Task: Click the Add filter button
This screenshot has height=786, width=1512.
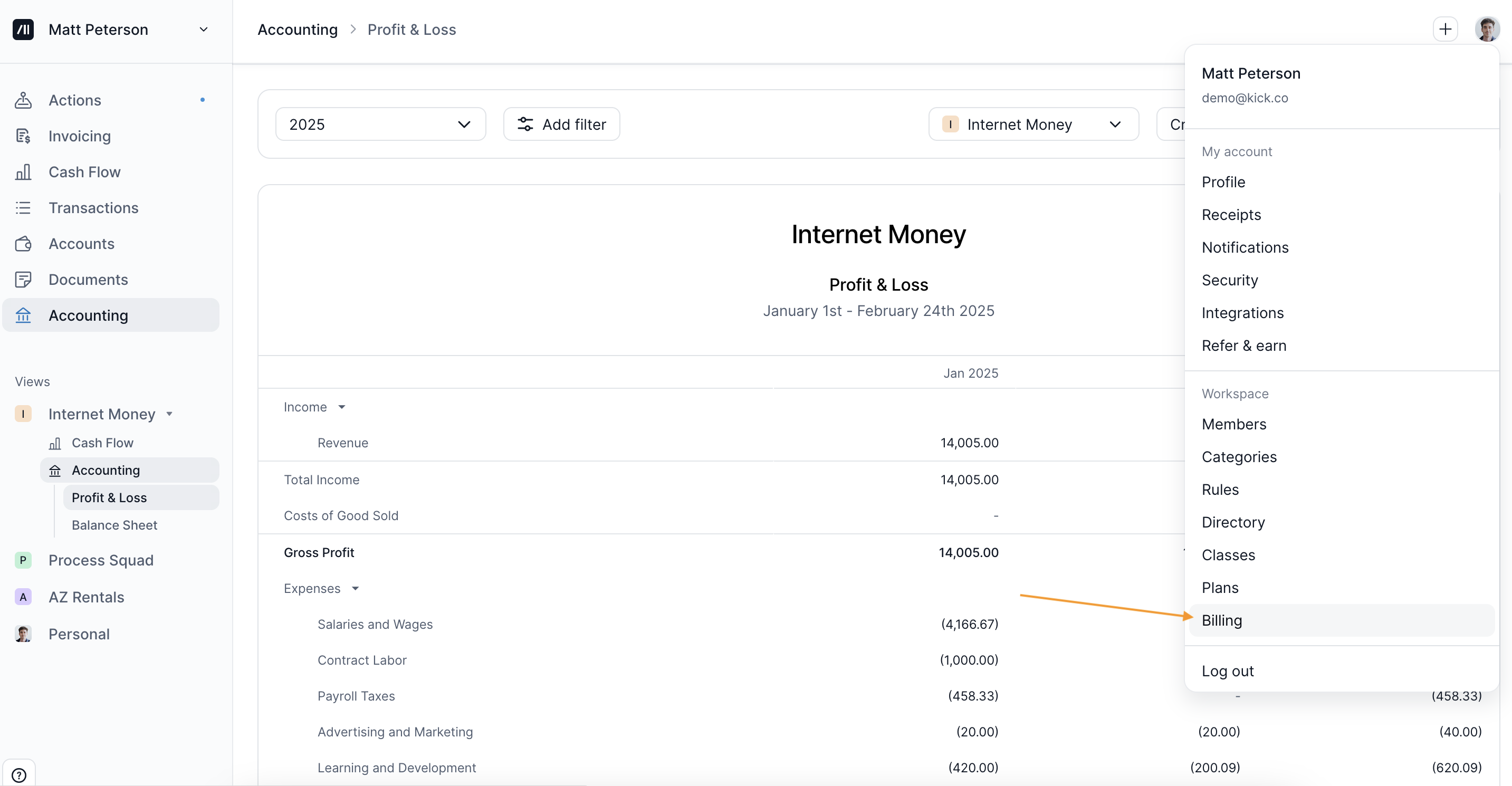Action: click(x=561, y=124)
